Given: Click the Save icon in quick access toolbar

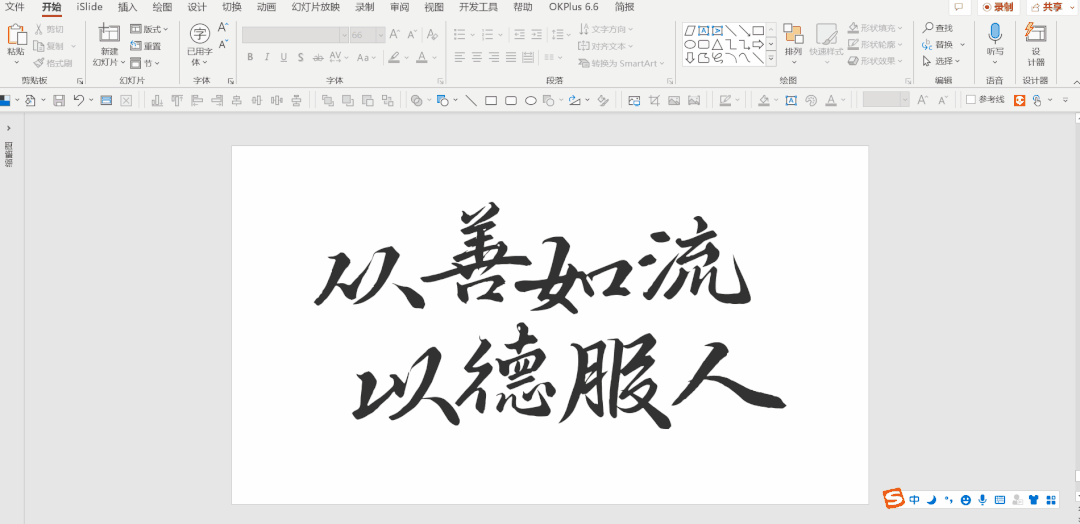Looking at the screenshot, I should click(x=59, y=101).
